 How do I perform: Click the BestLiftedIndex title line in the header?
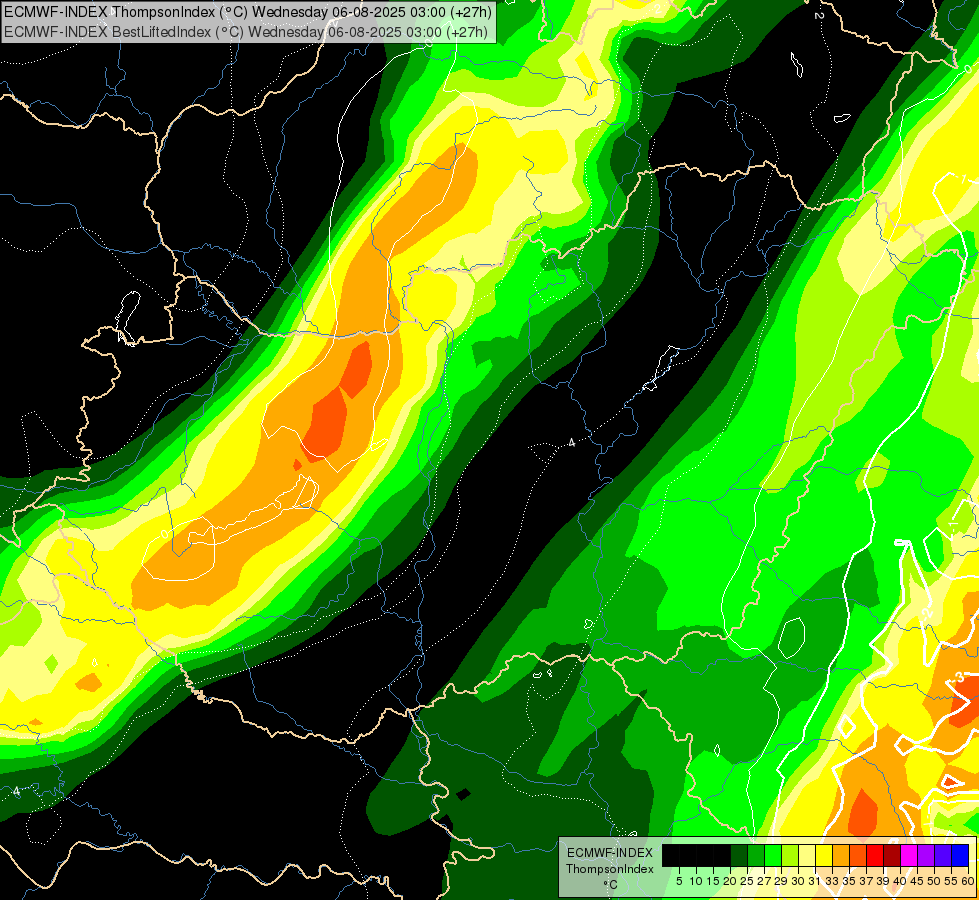click(x=245, y=32)
